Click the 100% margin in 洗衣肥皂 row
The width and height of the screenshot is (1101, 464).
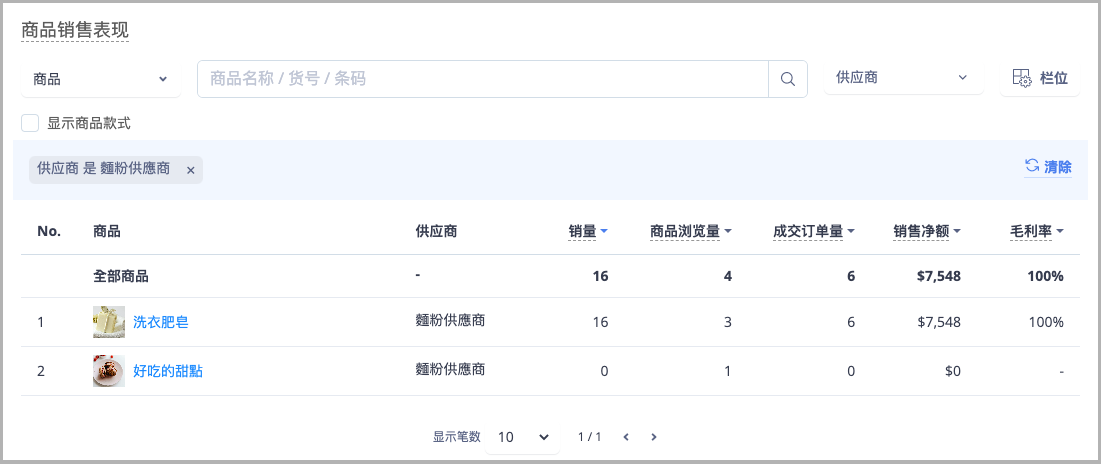tap(1046, 322)
